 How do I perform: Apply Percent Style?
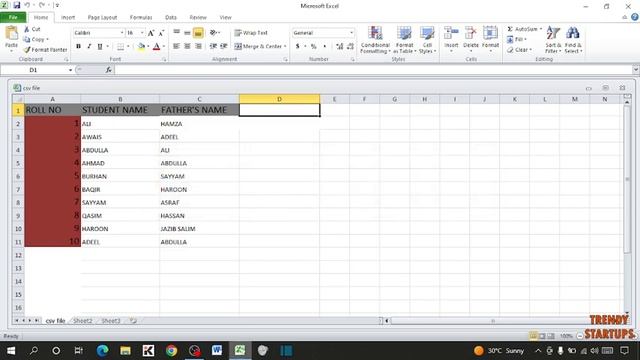(x=313, y=47)
